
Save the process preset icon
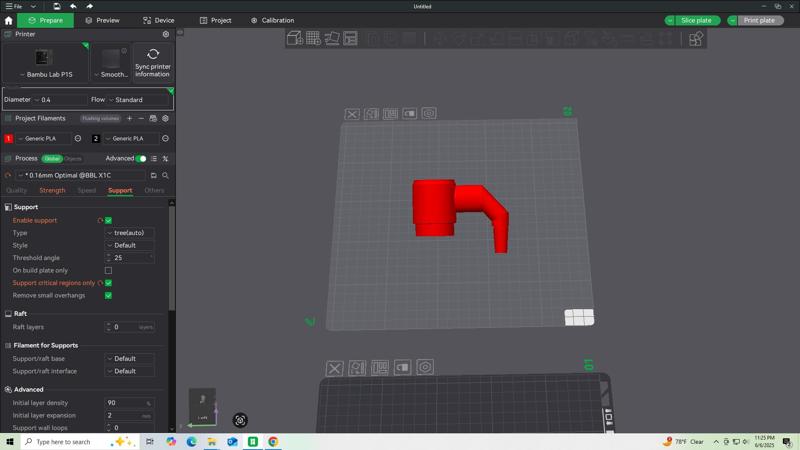coord(154,176)
